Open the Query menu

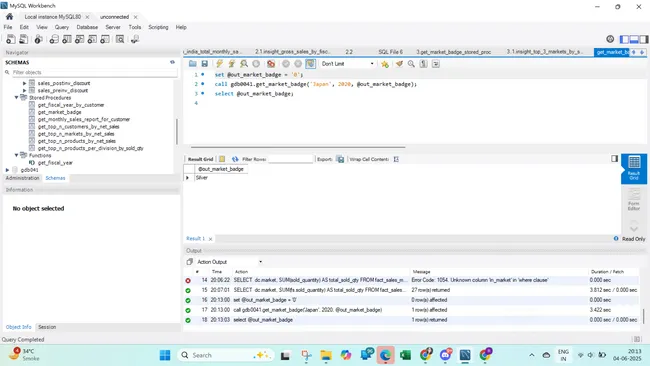62,27
